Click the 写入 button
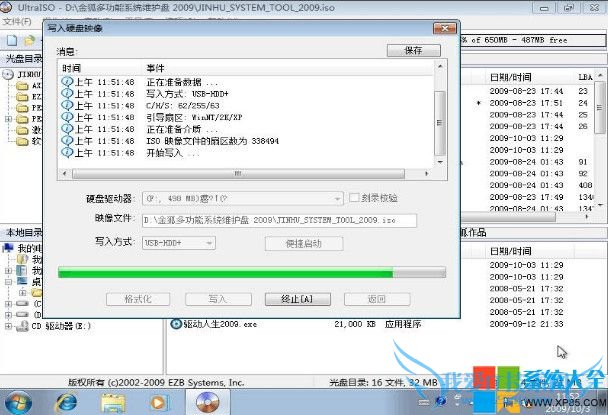This screenshot has width=609, height=415. [218, 299]
